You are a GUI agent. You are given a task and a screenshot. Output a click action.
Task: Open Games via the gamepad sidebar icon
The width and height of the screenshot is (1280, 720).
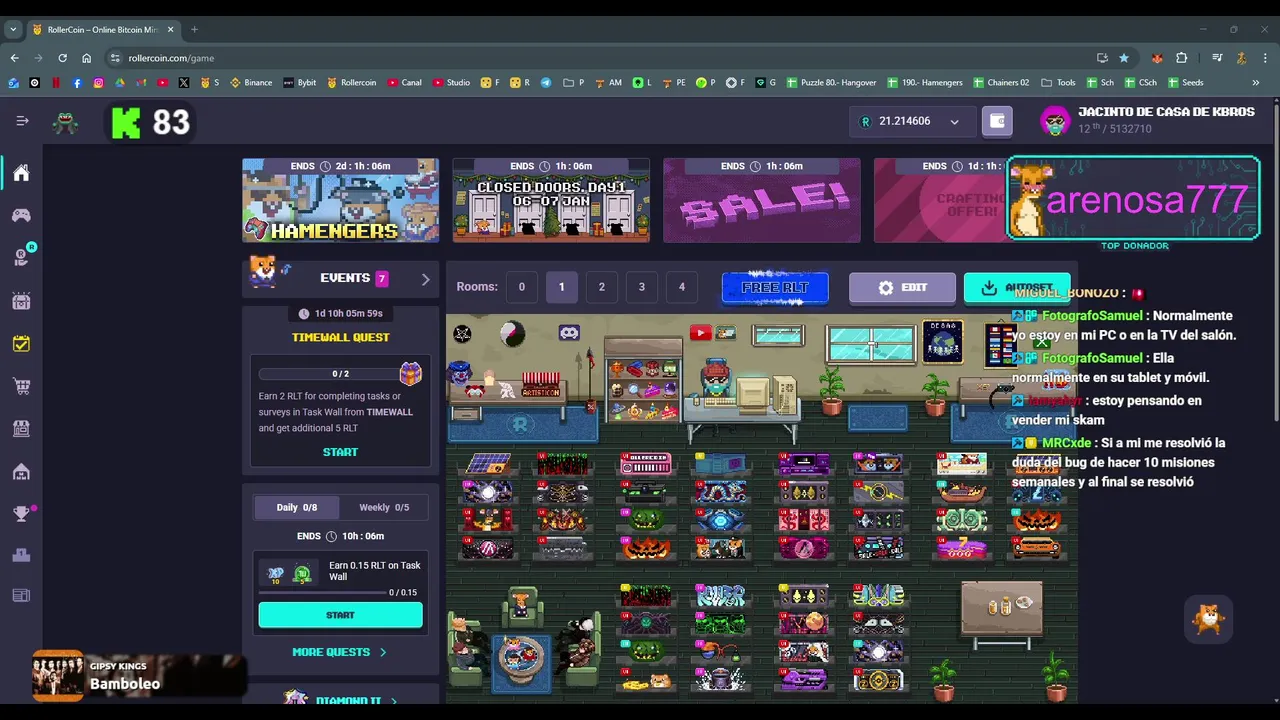[21, 215]
